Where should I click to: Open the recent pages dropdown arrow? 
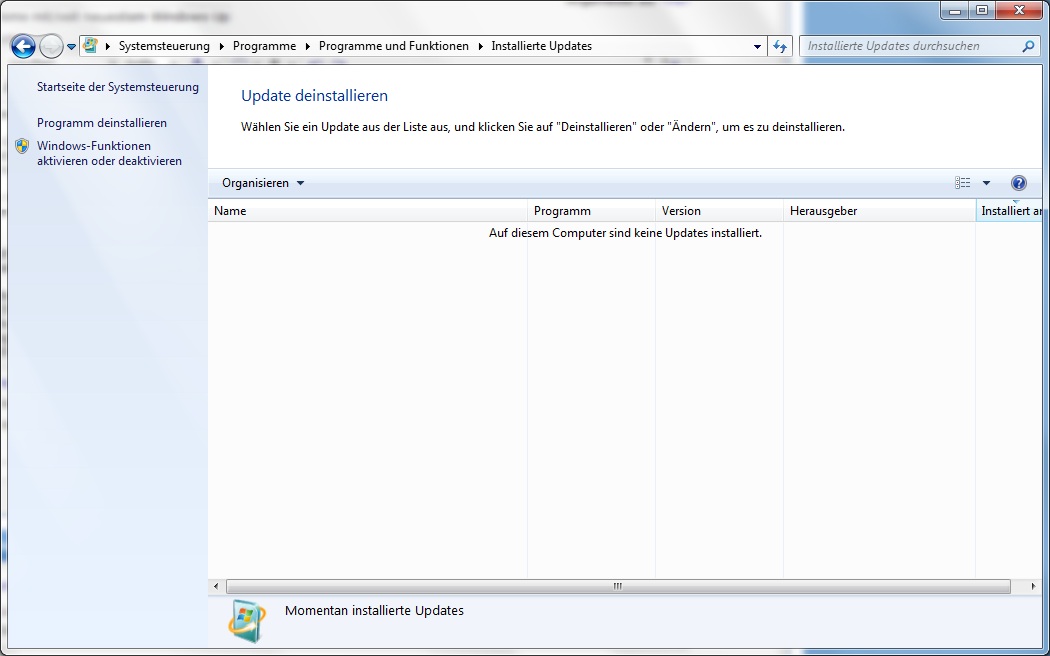72,47
